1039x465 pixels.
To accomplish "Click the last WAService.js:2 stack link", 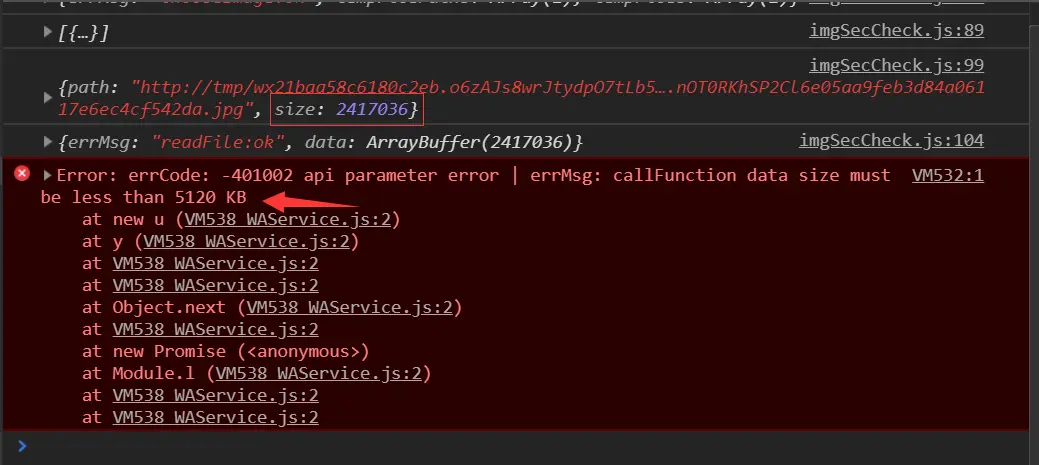I will coord(215,417).
